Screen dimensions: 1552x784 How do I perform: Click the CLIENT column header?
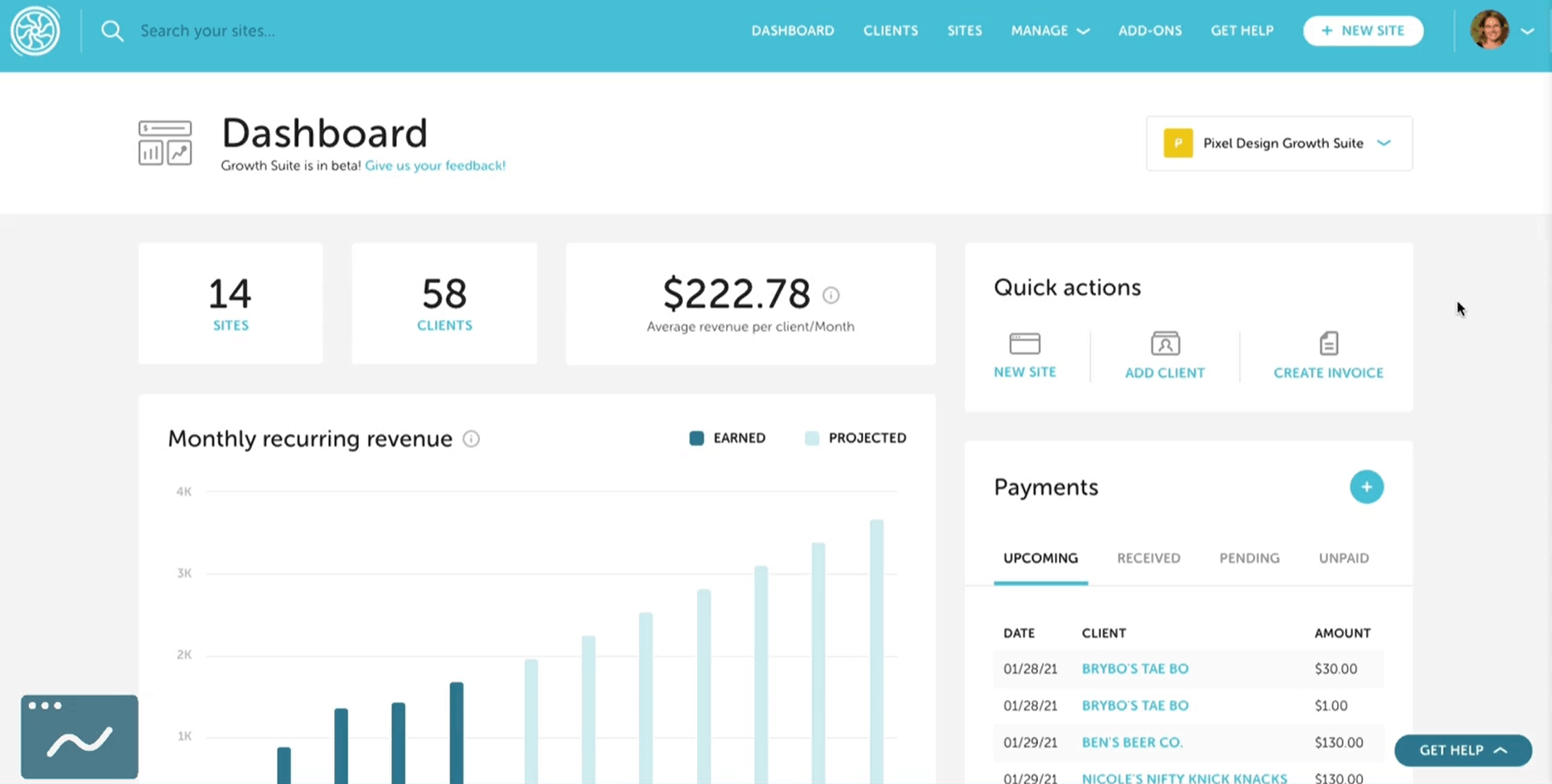1103,633
